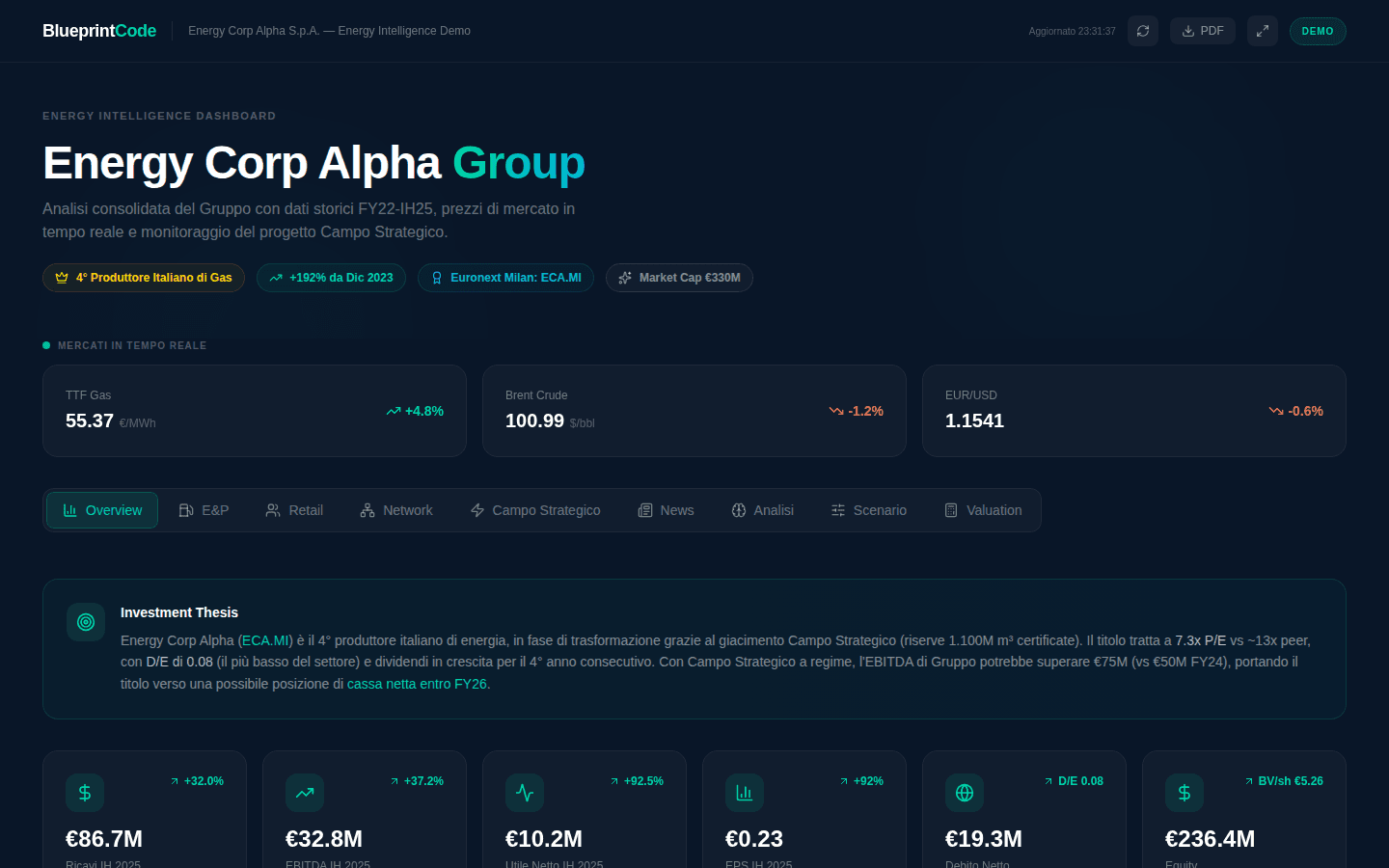
Task: Click the pulse icon on the Utile Netto card
Action: 525,792
